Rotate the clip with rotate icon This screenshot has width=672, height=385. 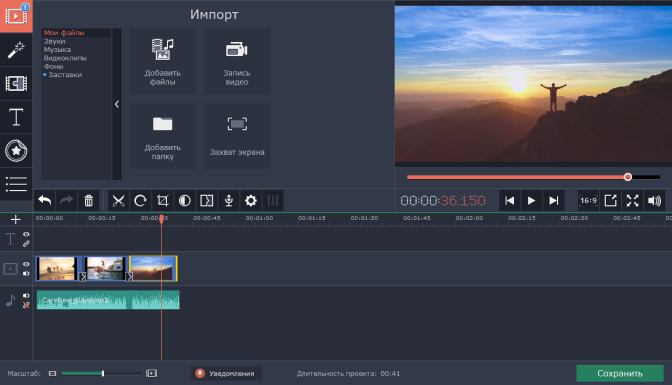pos(140,200)
